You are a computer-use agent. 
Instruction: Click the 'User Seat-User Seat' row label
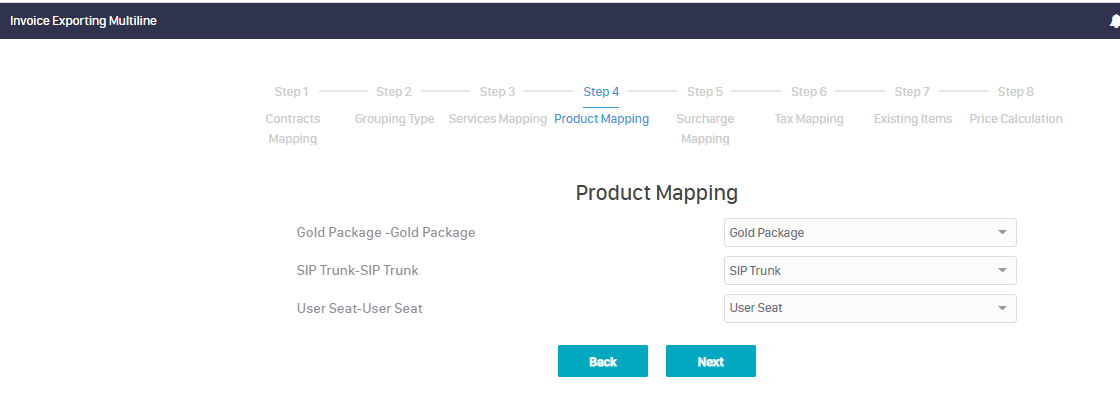click(359, 309)
